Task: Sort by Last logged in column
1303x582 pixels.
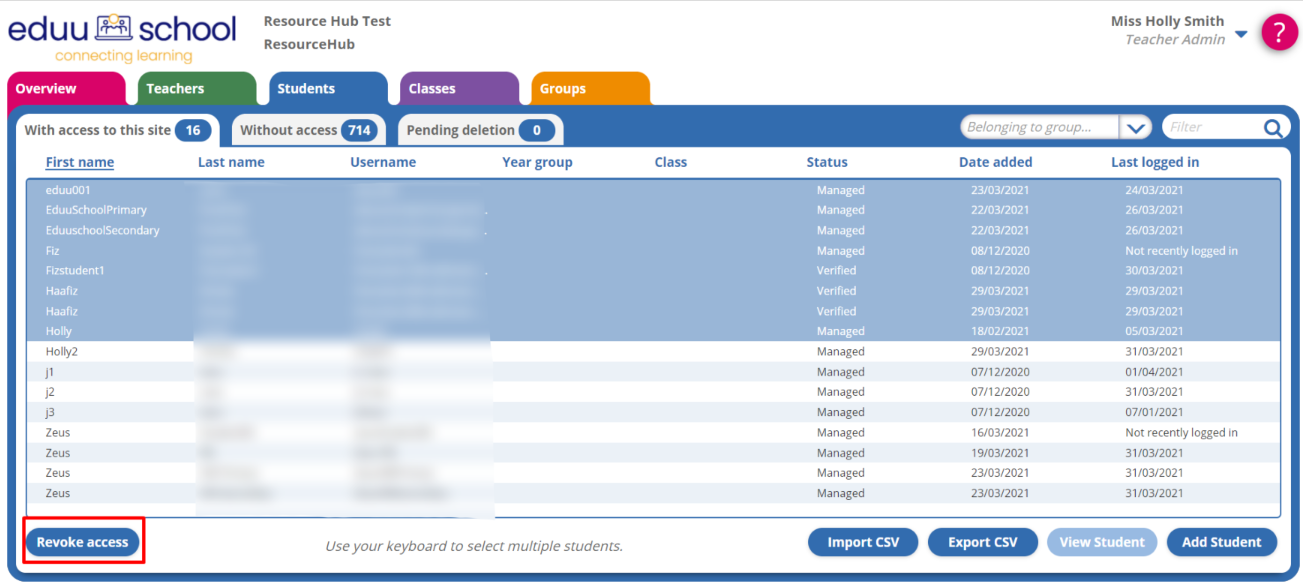Action: click(1154, 162)
